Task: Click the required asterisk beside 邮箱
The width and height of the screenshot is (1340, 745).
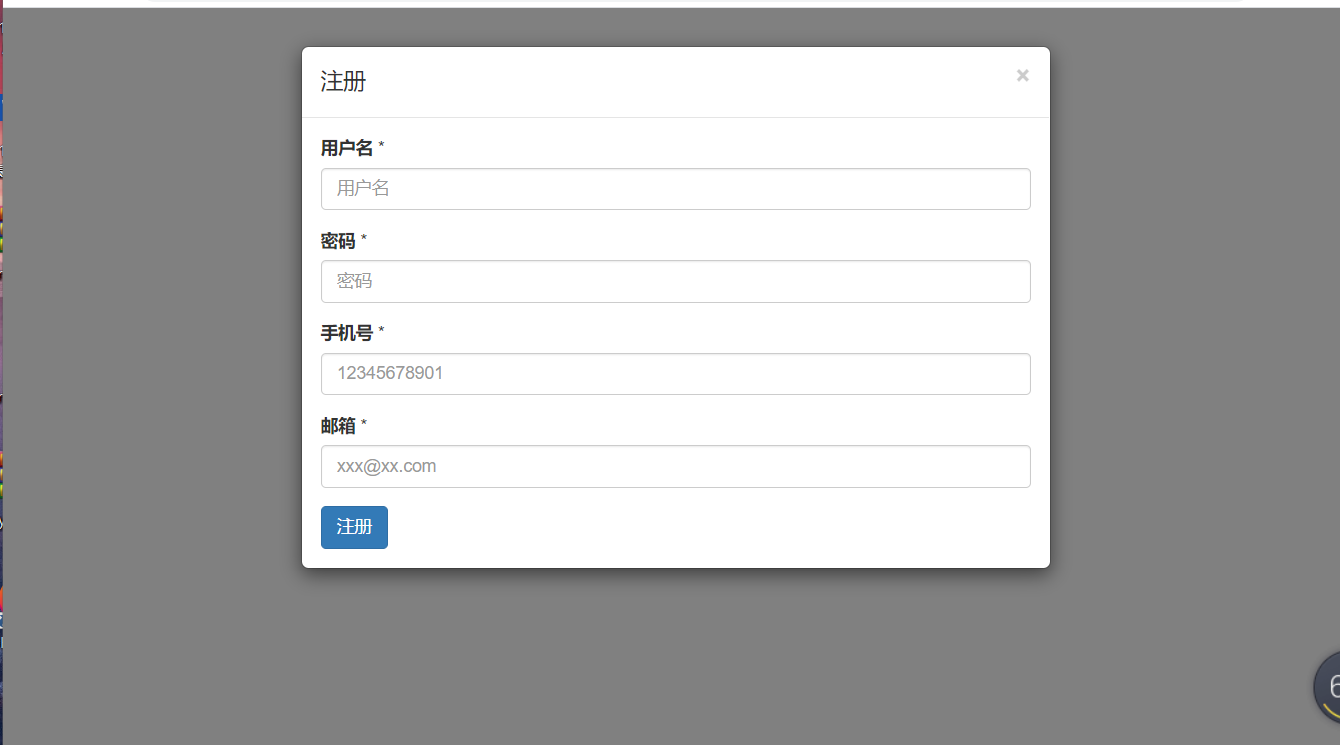Action: (363, 421)
